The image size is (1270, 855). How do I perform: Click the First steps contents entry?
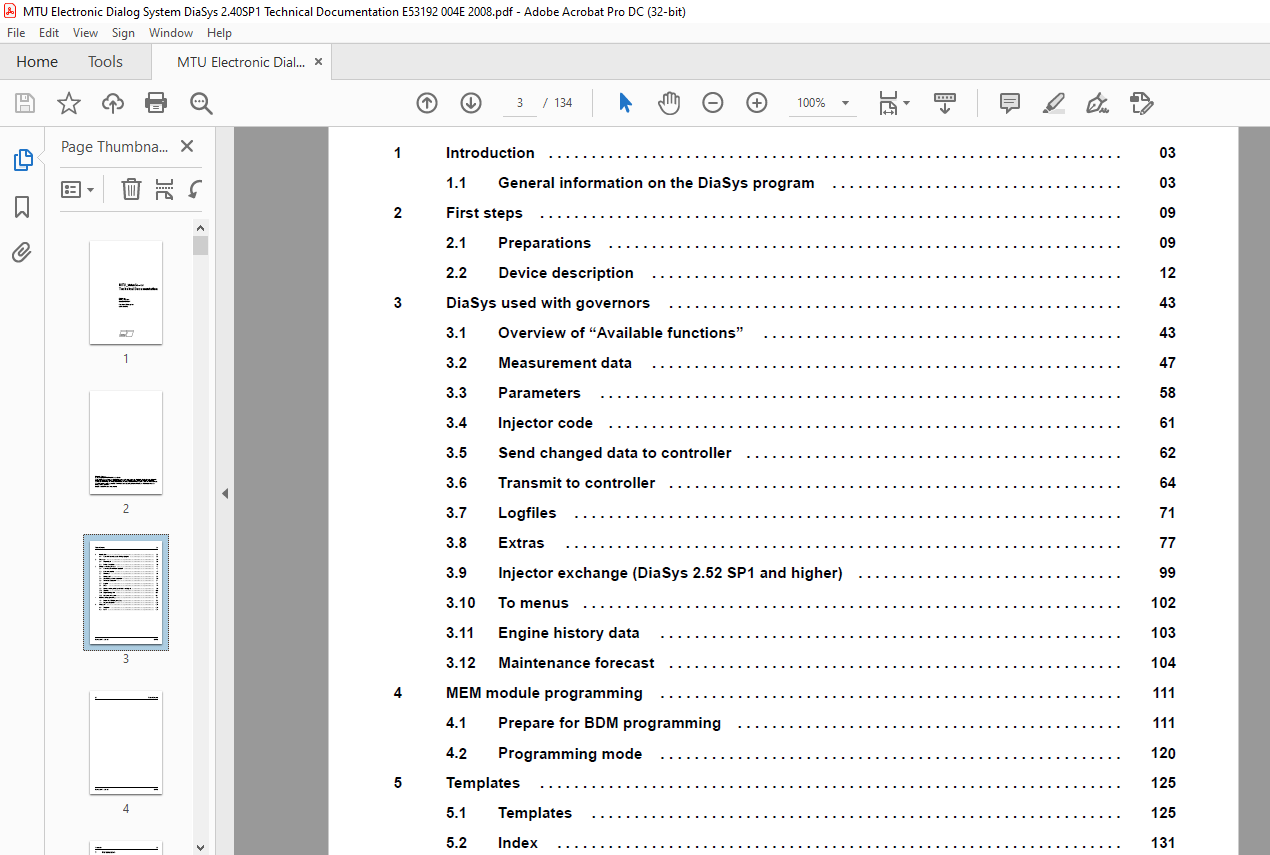point(484,213)
